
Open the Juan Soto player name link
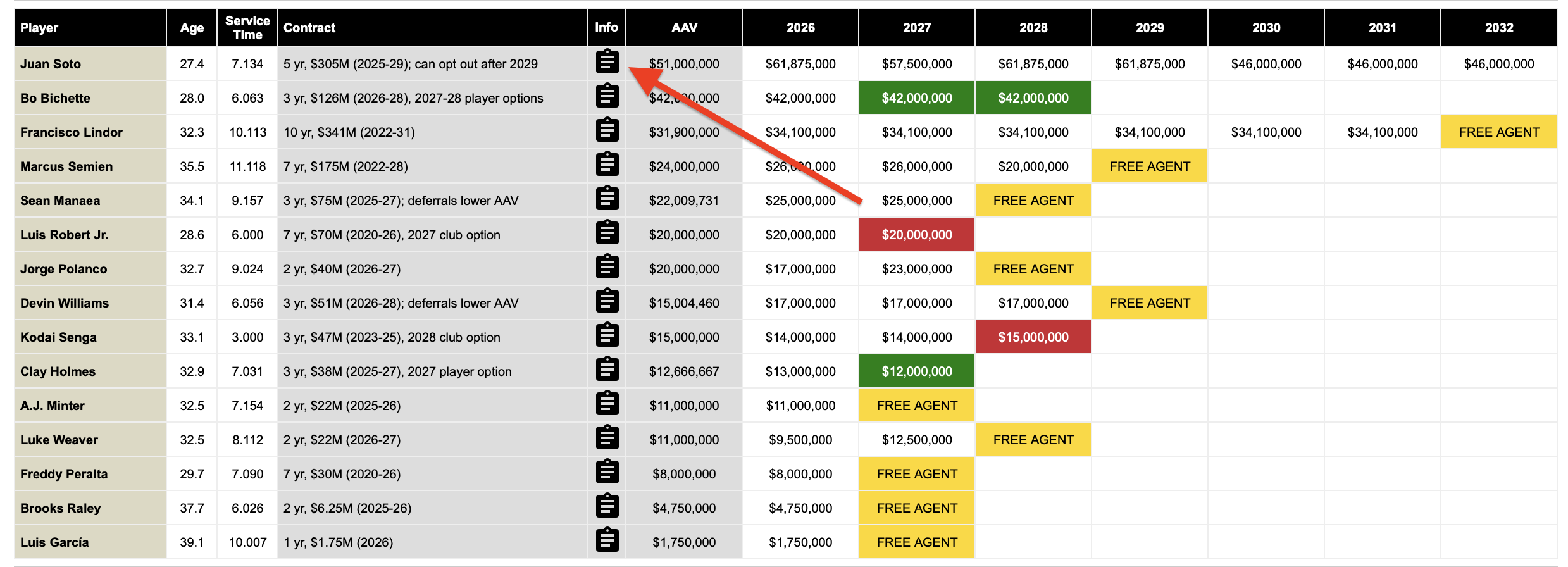click(51, 64)
